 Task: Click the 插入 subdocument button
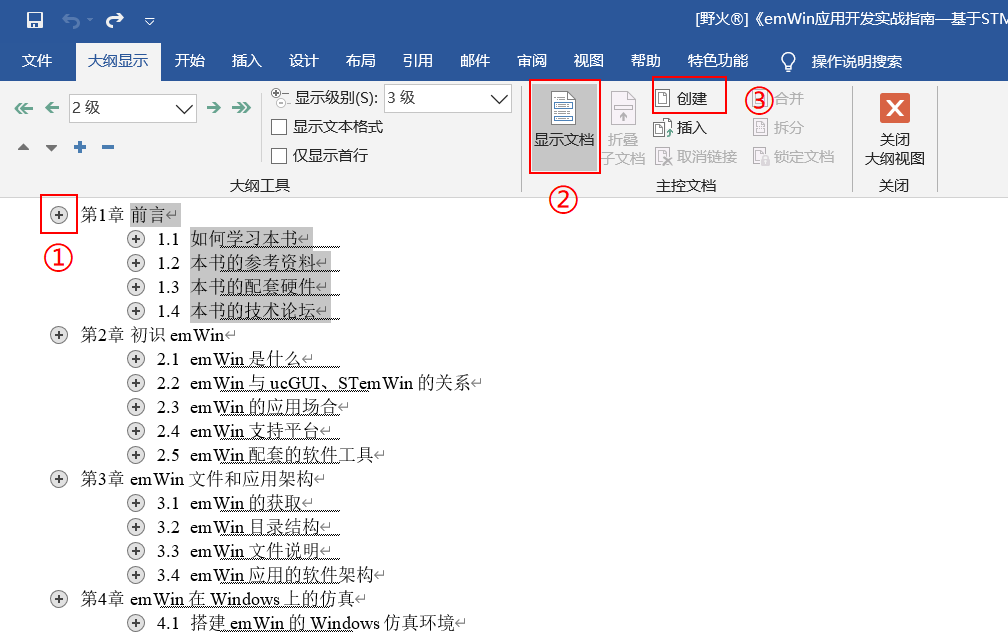pyautogui.click(x=681, y=127)
